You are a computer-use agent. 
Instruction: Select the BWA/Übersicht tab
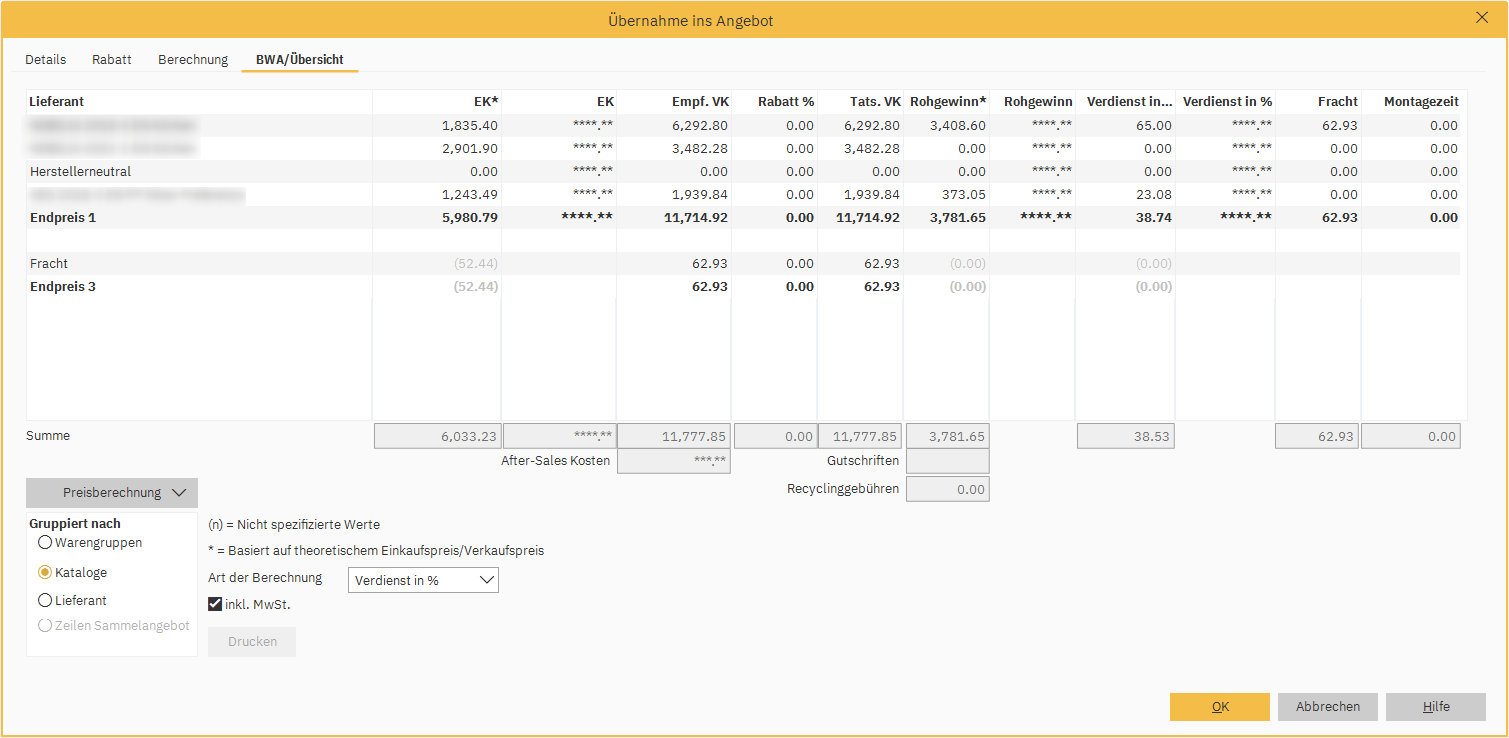pyautogui.click(x=299, y=60)
